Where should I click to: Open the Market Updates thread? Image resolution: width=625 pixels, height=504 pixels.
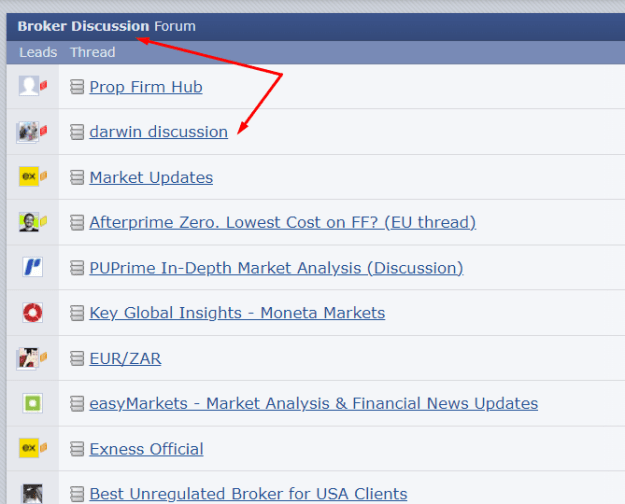(x=151, y=177)
